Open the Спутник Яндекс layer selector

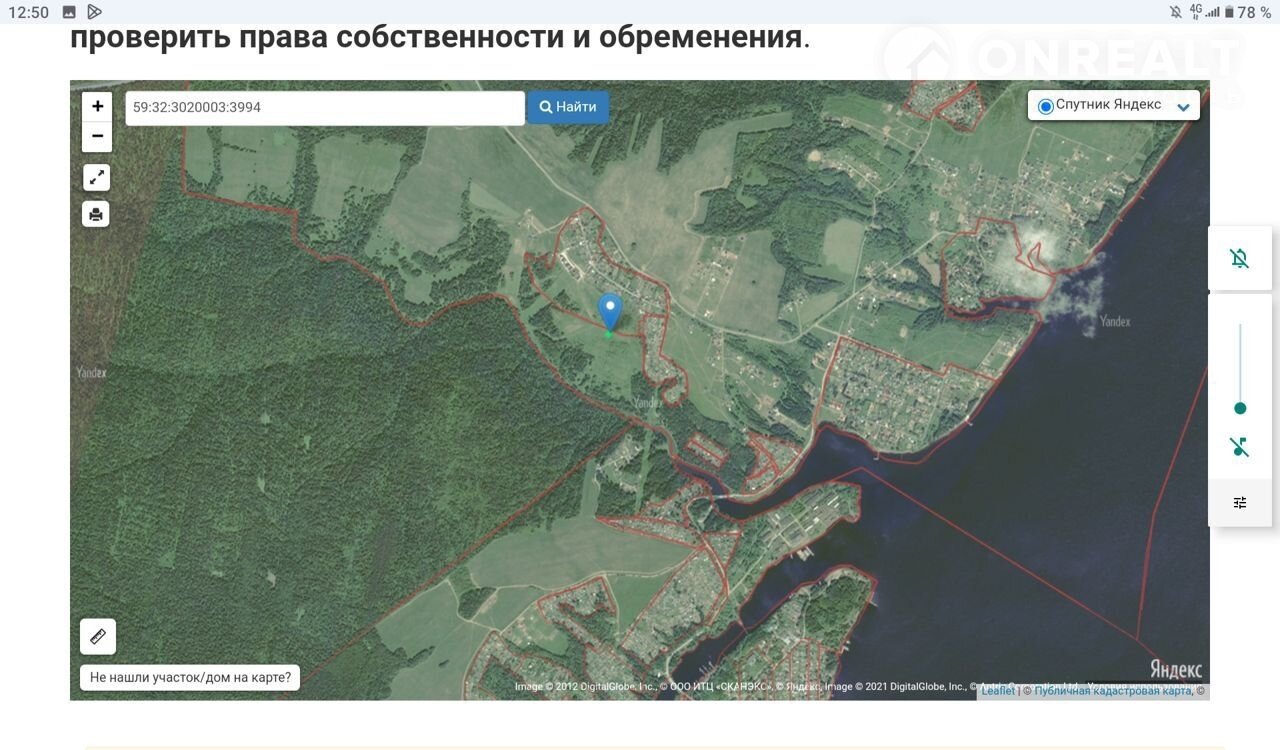tap(1108, 105)
